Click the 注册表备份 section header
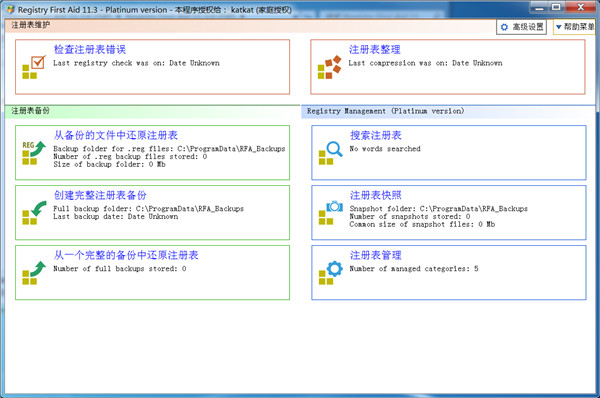This screenshot has height=398, width=600. pos(31,111)
